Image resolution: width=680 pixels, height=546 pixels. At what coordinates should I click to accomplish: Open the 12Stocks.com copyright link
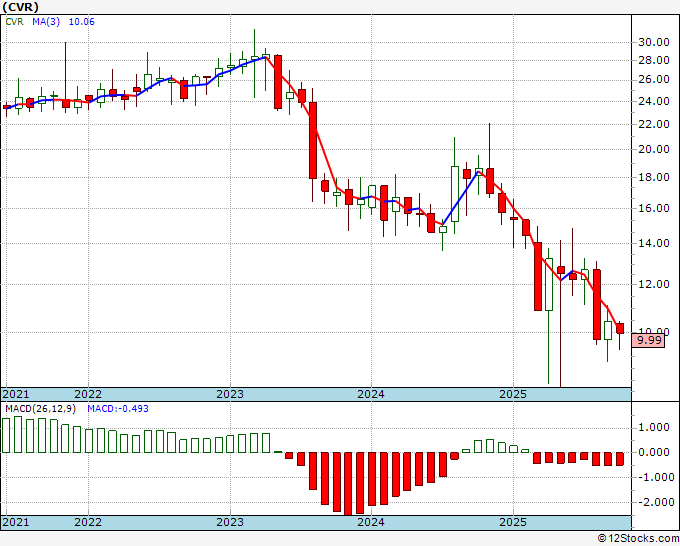[x=638, y=539]
